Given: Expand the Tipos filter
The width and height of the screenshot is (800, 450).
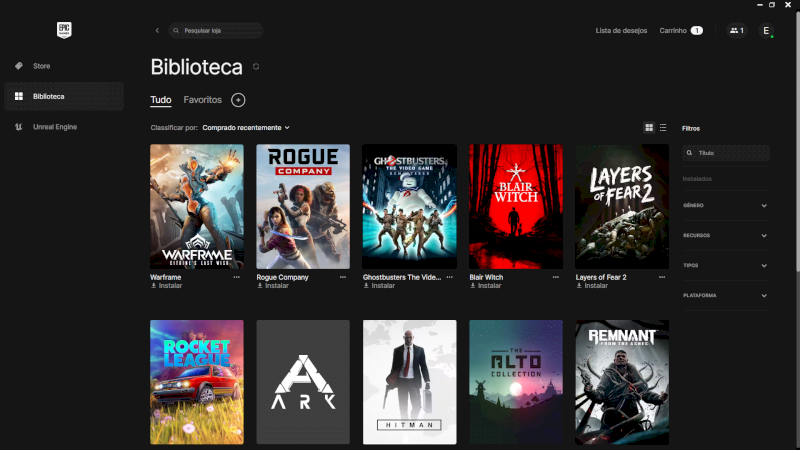Looking at the screenshot, I should point(725,266).
